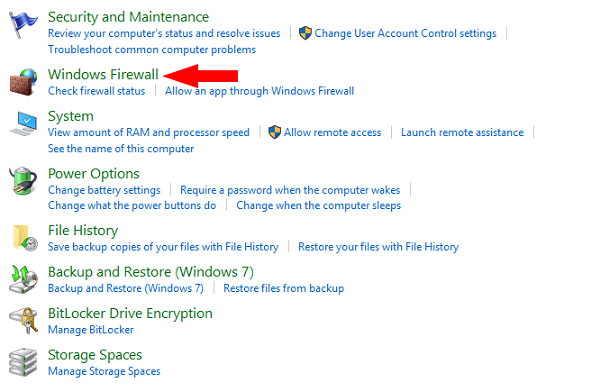
Task: Open View amount of RAM and processor speed
Action: (x=149, y=132)
